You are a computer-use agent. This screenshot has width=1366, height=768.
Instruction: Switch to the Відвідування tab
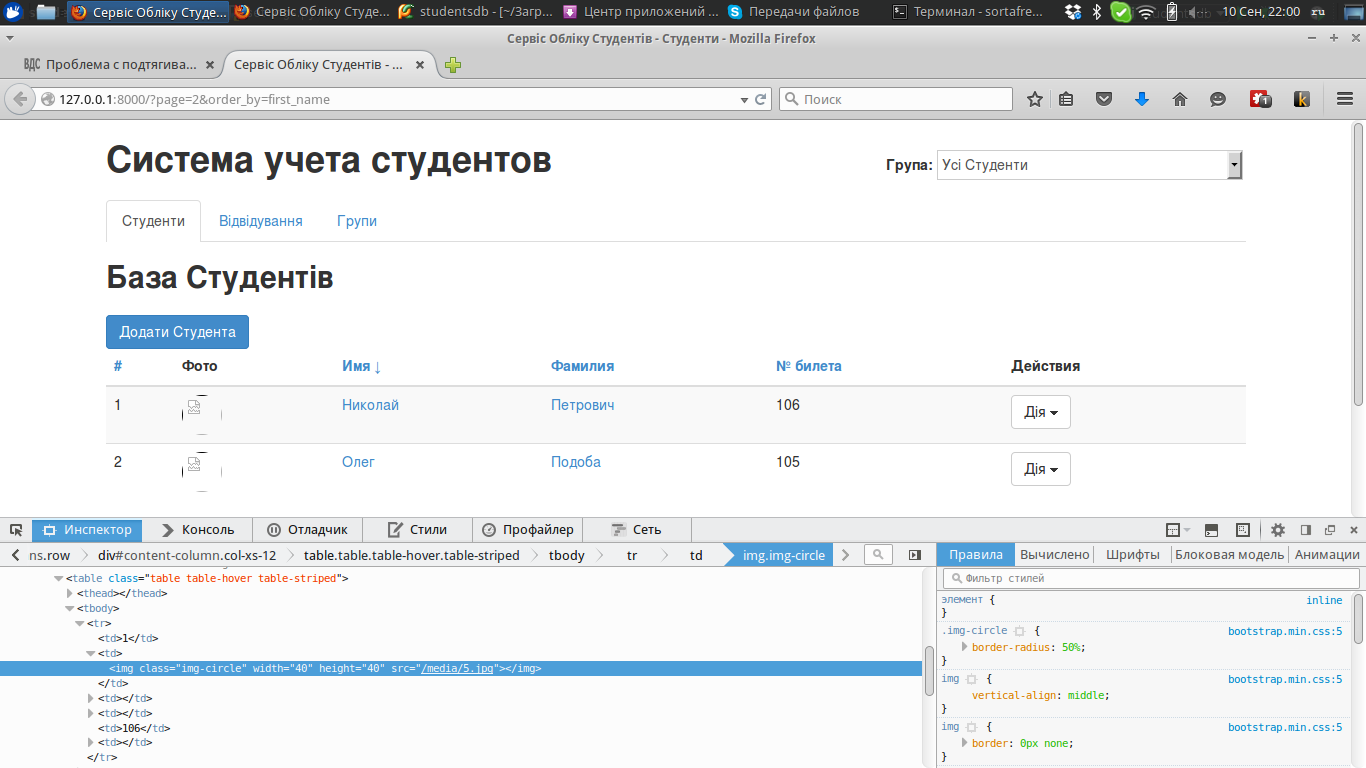(x=261, y=221)
